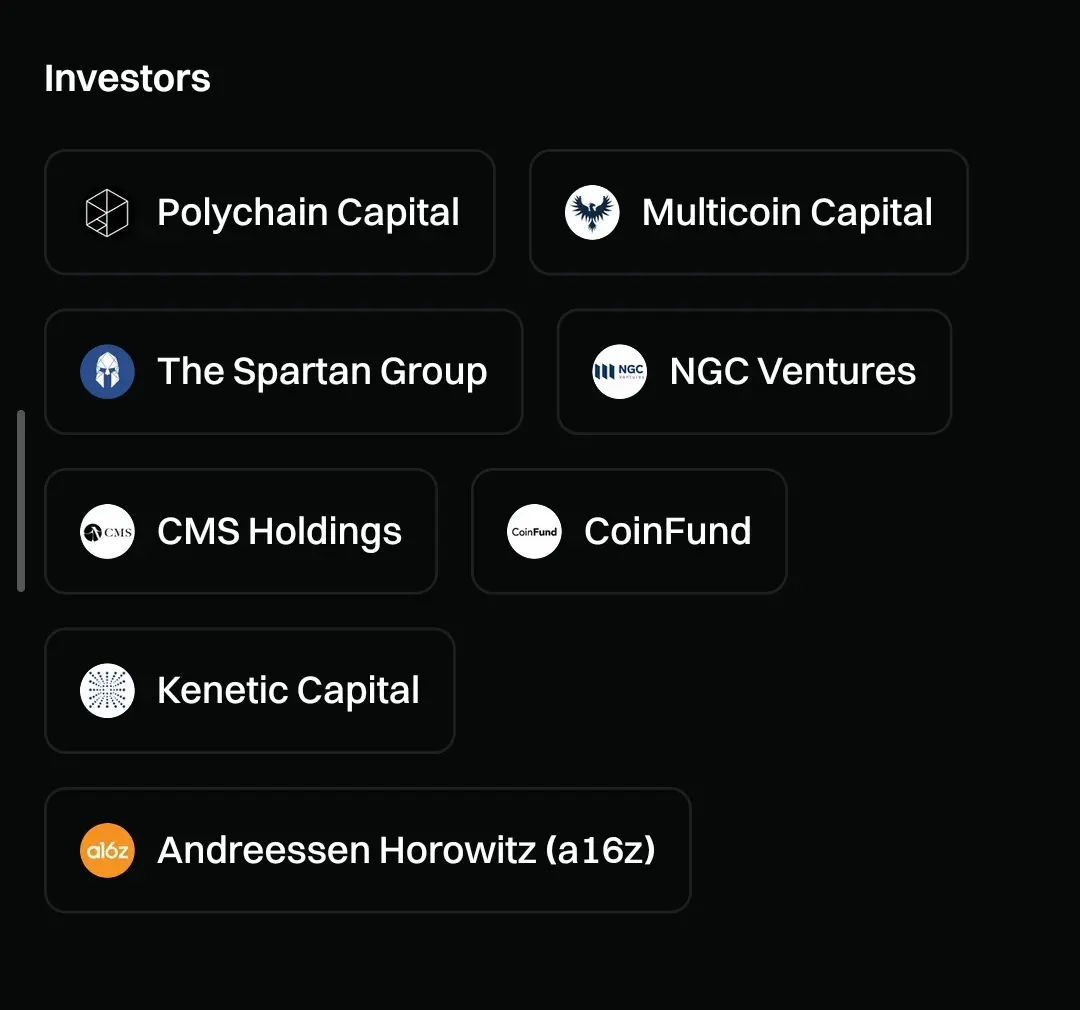
Task: Open the Polychain Capital investor name
Action: (308, 213)
